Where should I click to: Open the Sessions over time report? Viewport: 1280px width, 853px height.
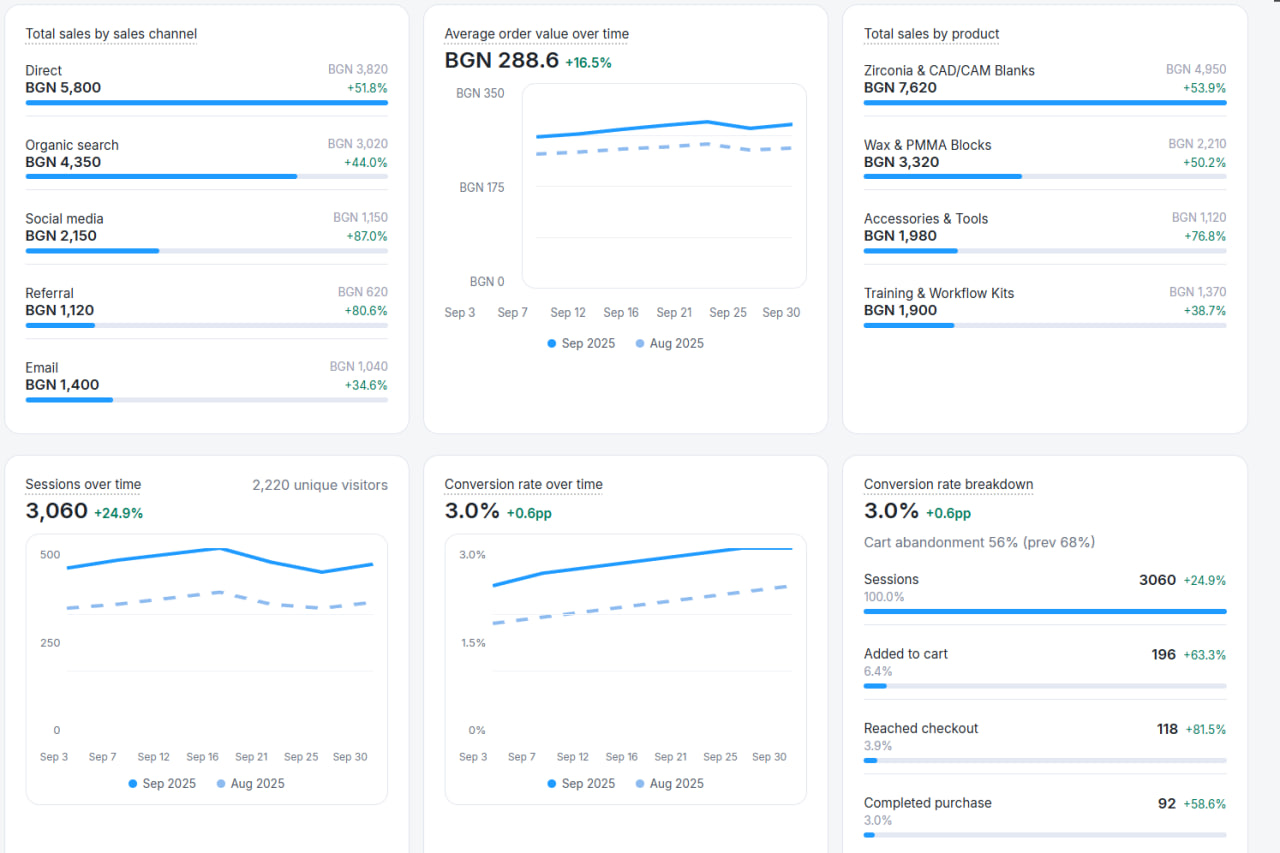click(82, 484)
